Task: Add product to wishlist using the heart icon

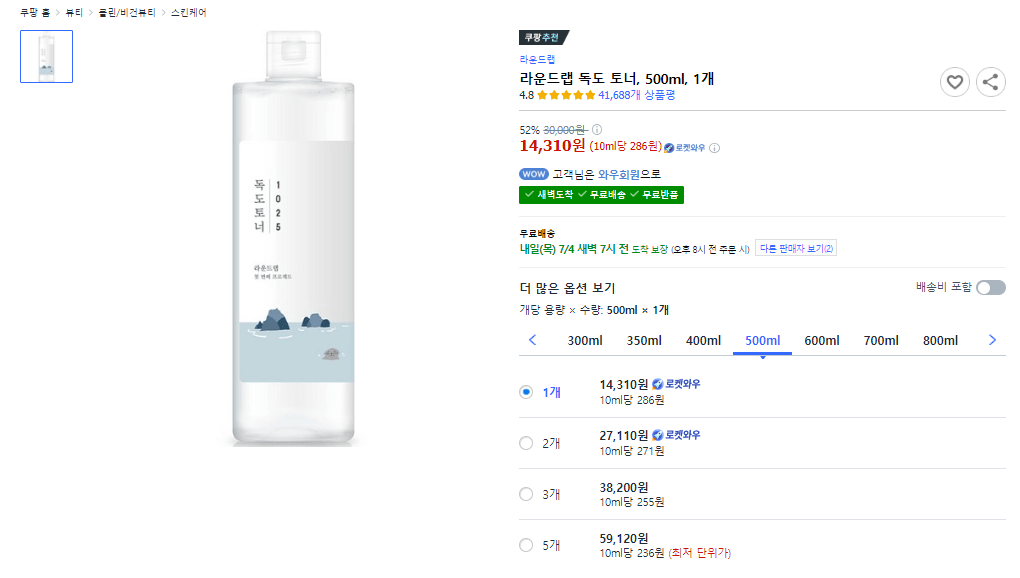Action: click(x=955, y=82)
